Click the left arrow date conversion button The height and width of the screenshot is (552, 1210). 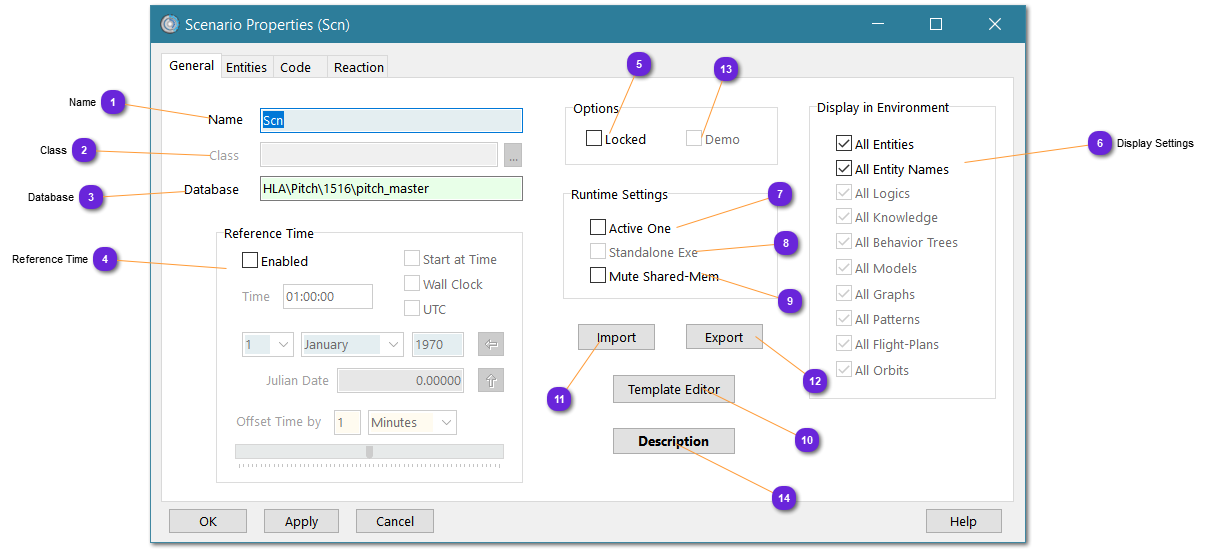coord(490,344)
